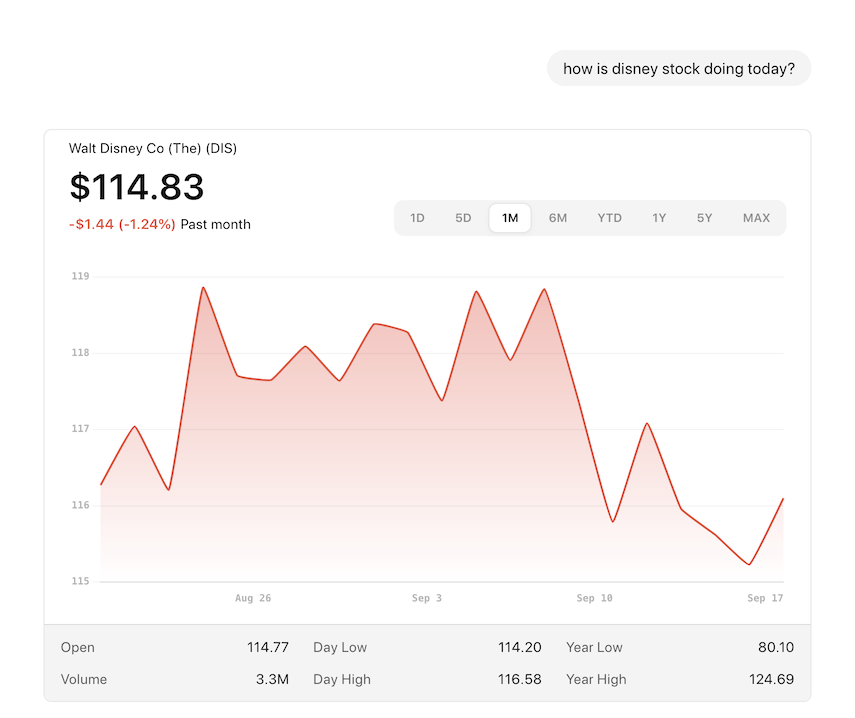This screenshot has width=855, height=718.
Task: Click the user message about disney stock
Action: pos(679,69)
